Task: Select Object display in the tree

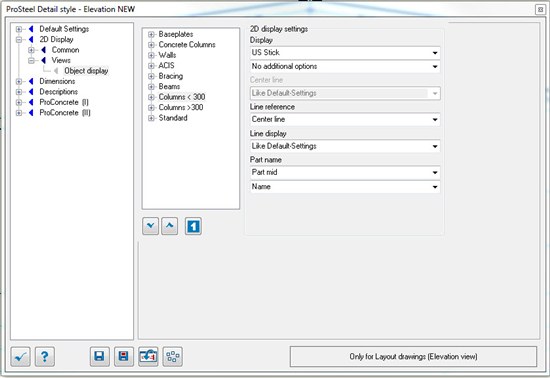Action: [86, 71]
